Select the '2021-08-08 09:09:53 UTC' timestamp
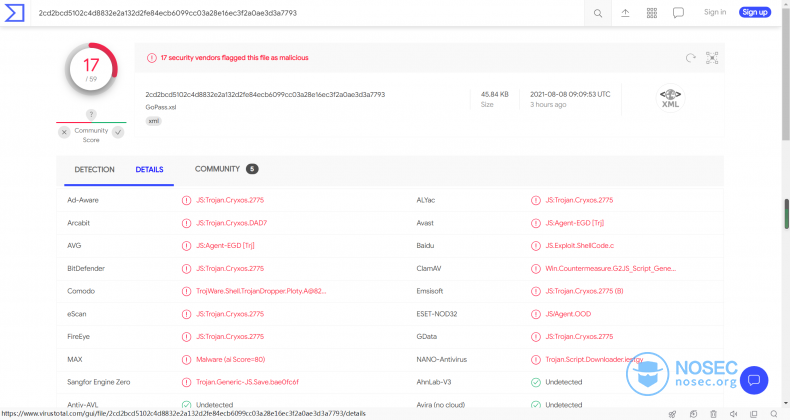 tap(570, 94)
